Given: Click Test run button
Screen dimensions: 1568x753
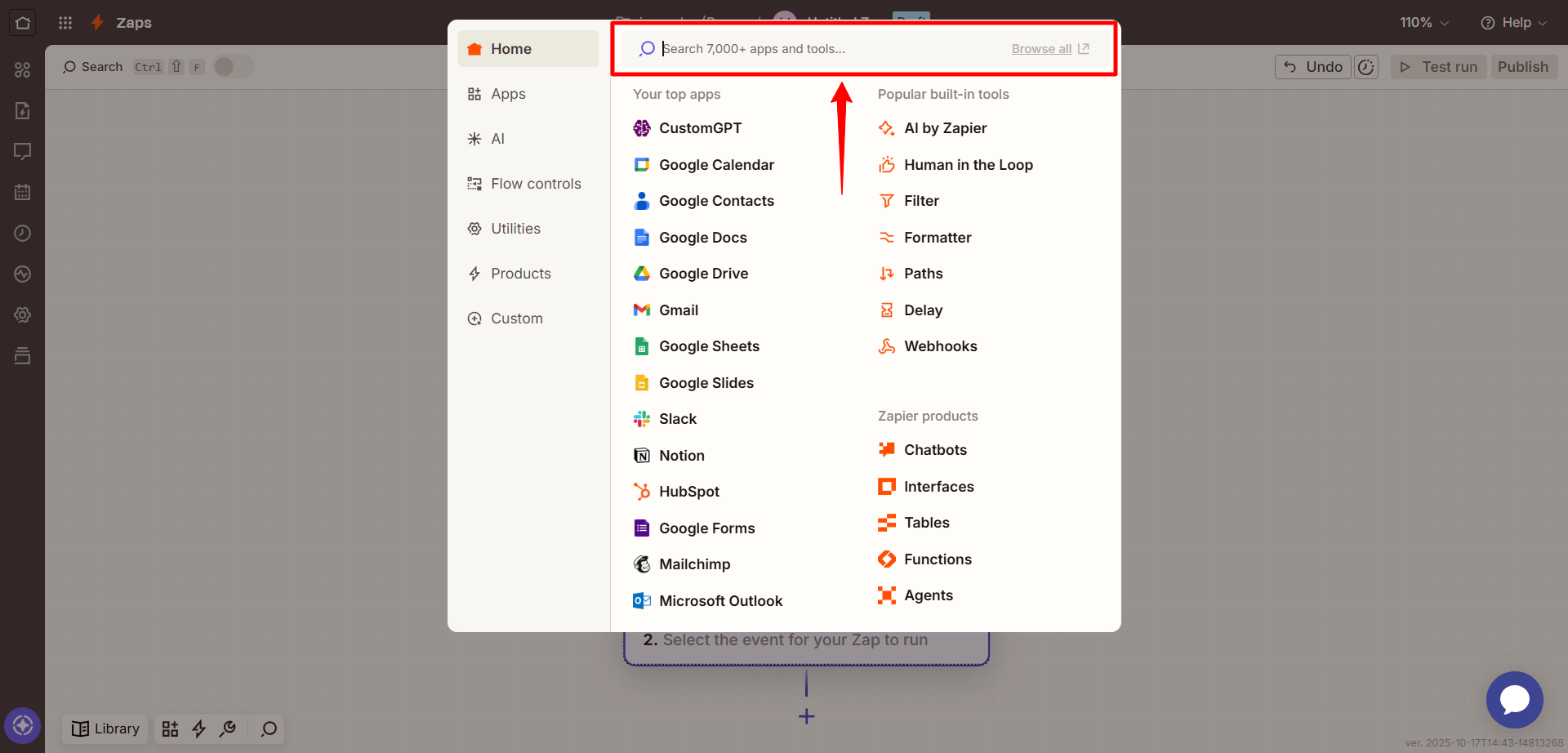Looking at the screenshot, I should coord(1439,67).
